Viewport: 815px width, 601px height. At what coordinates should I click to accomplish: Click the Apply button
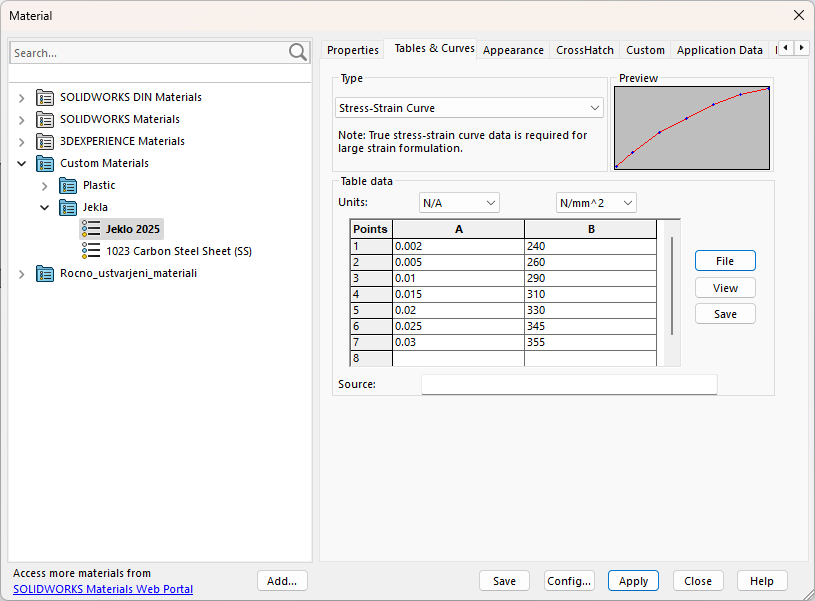click(x=633, y=581)
